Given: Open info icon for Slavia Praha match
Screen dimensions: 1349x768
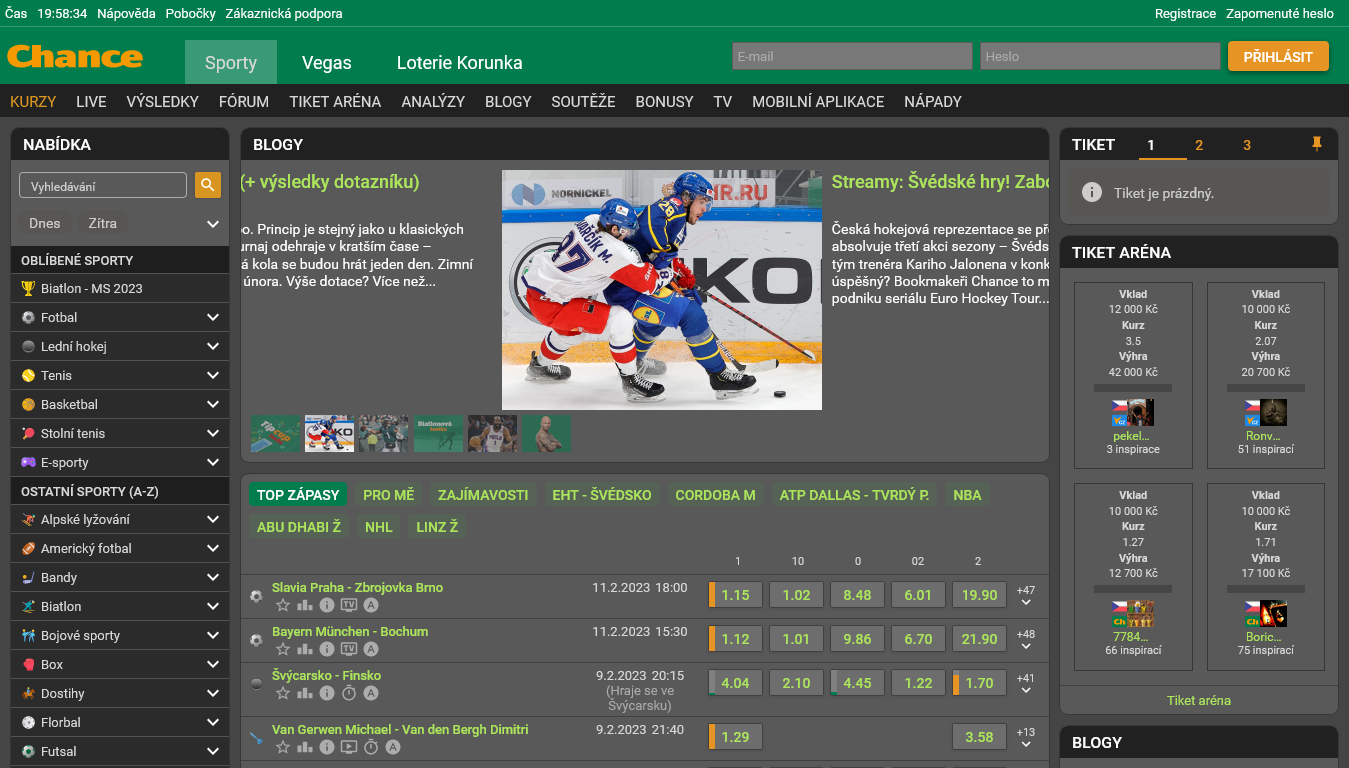Looking at the screenshot, I should point(327,605).
